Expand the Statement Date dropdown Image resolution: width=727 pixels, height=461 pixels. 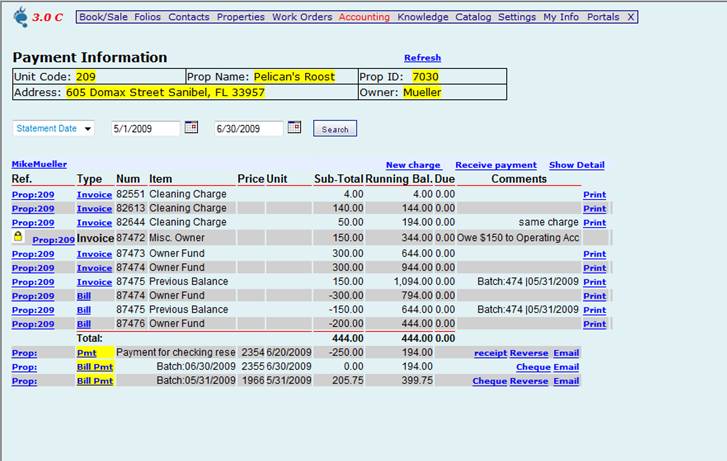coord(53,128)
